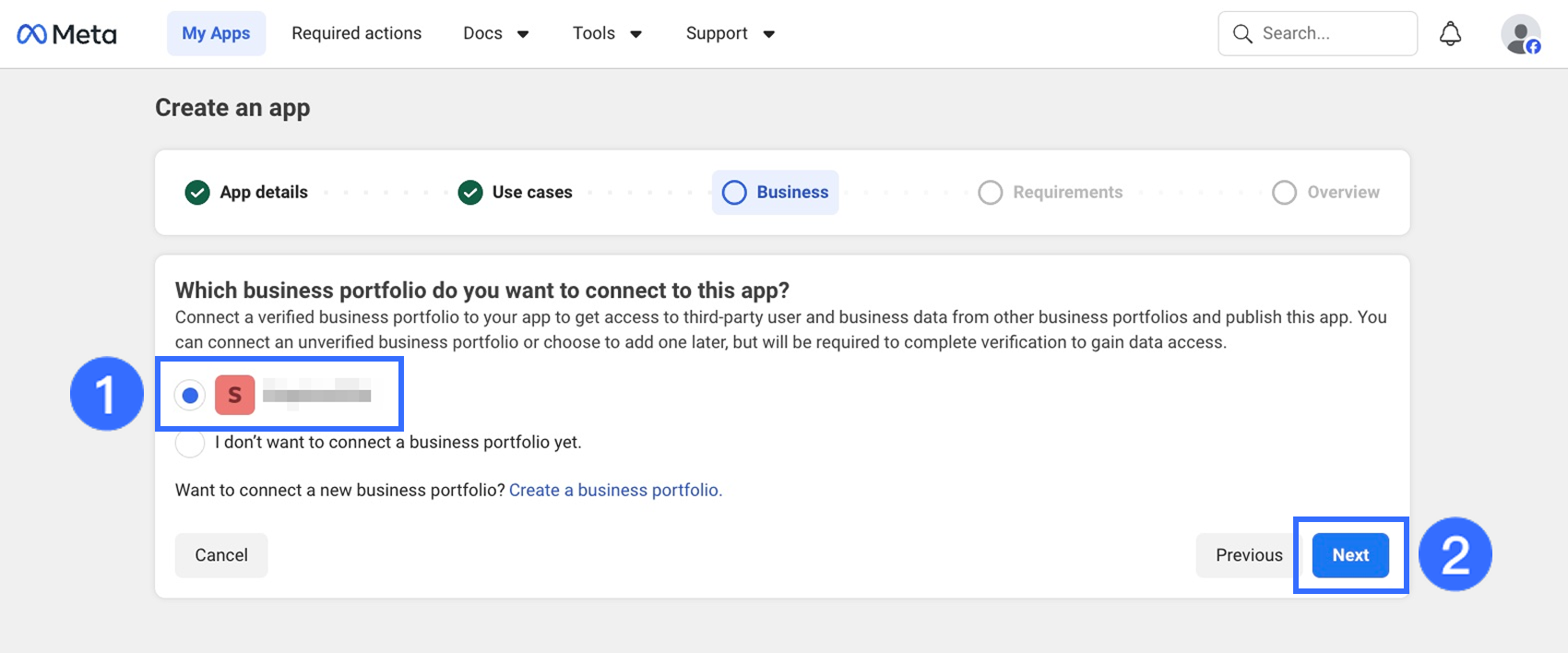Open the My Apps tab
The height and width of the screenshot is (653, 1568).
pos(216,34)
